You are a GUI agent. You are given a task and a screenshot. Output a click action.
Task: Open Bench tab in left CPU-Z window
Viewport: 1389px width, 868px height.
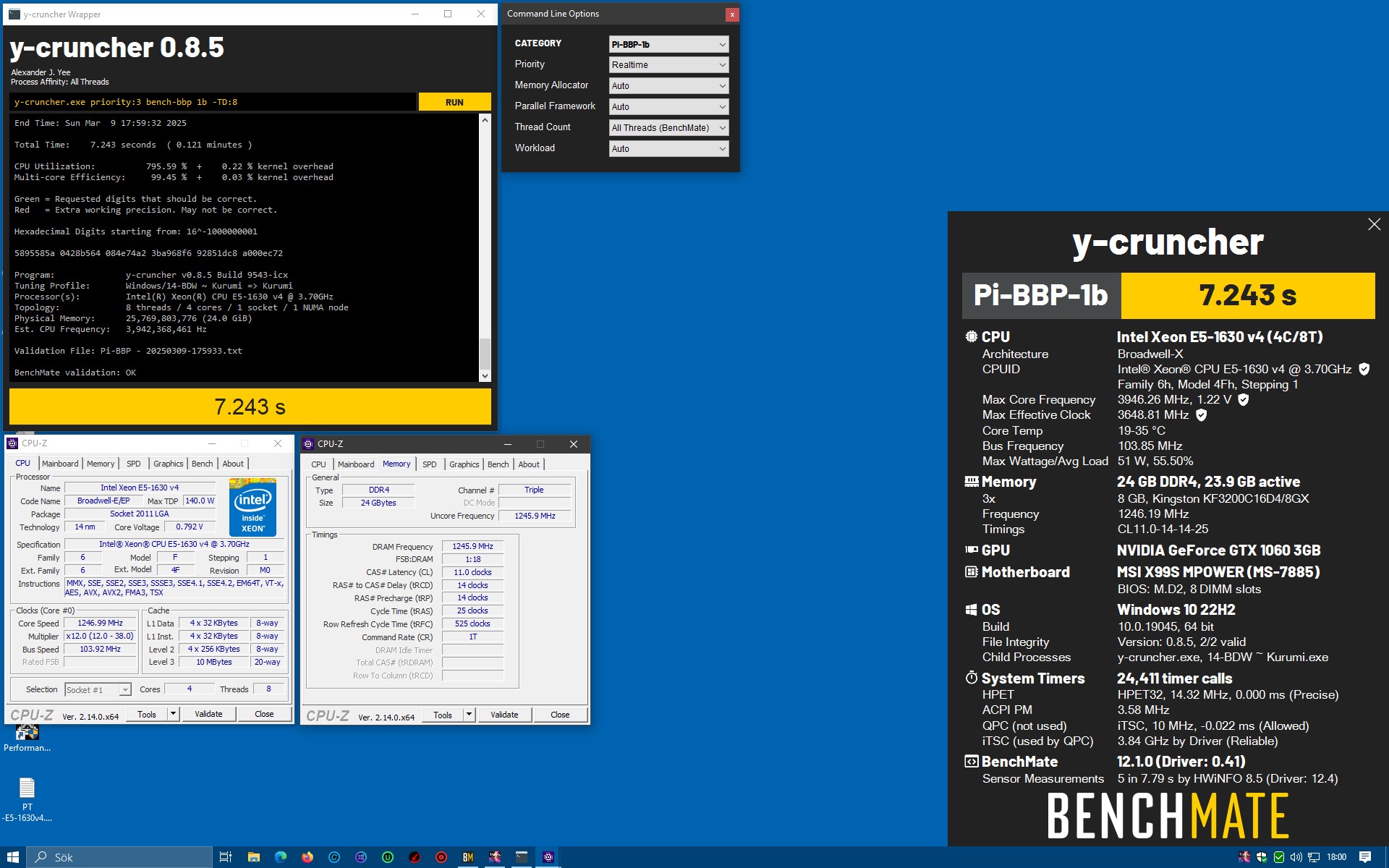pos(203,464)
